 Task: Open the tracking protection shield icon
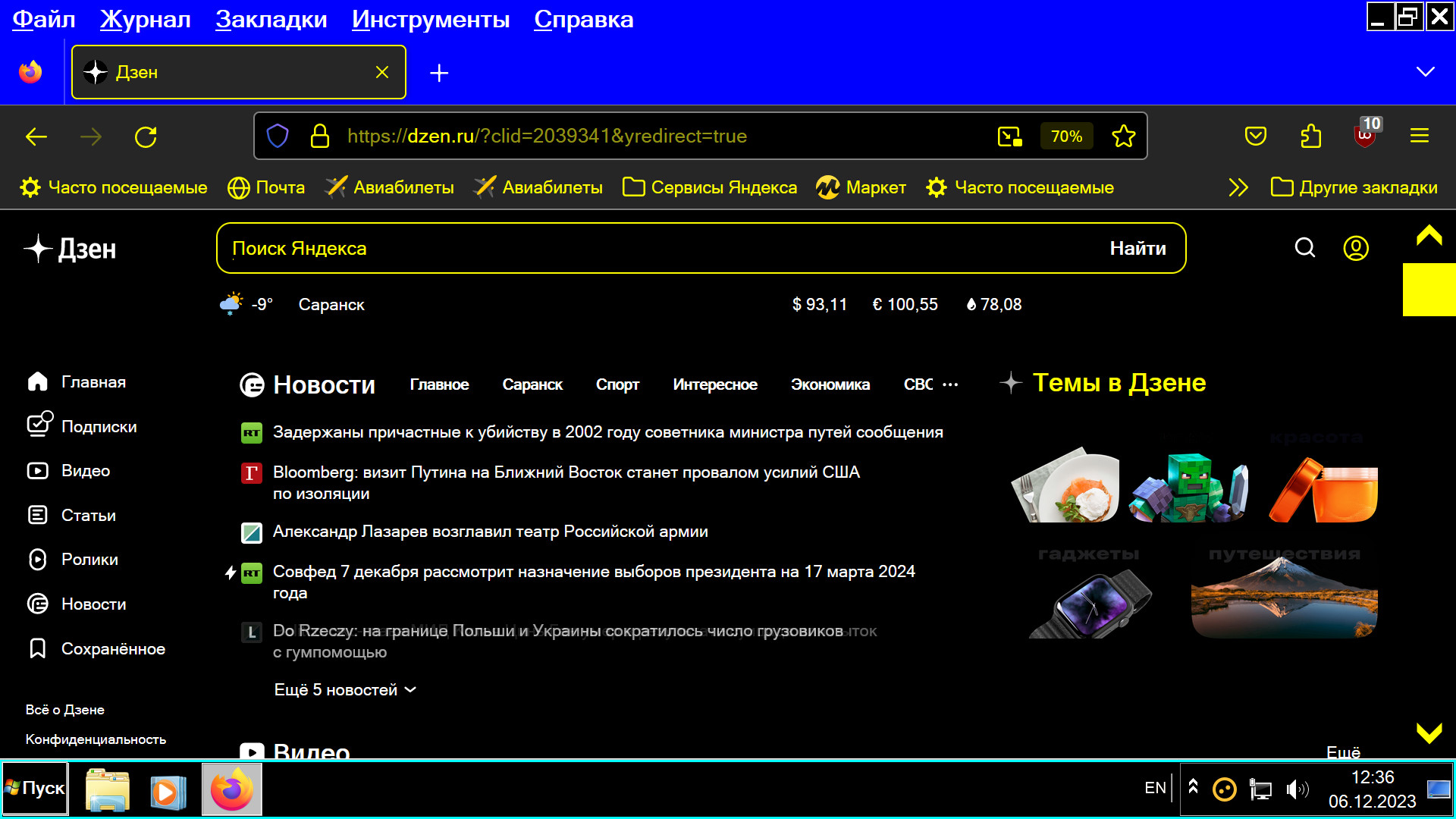(x=278, y=136)
